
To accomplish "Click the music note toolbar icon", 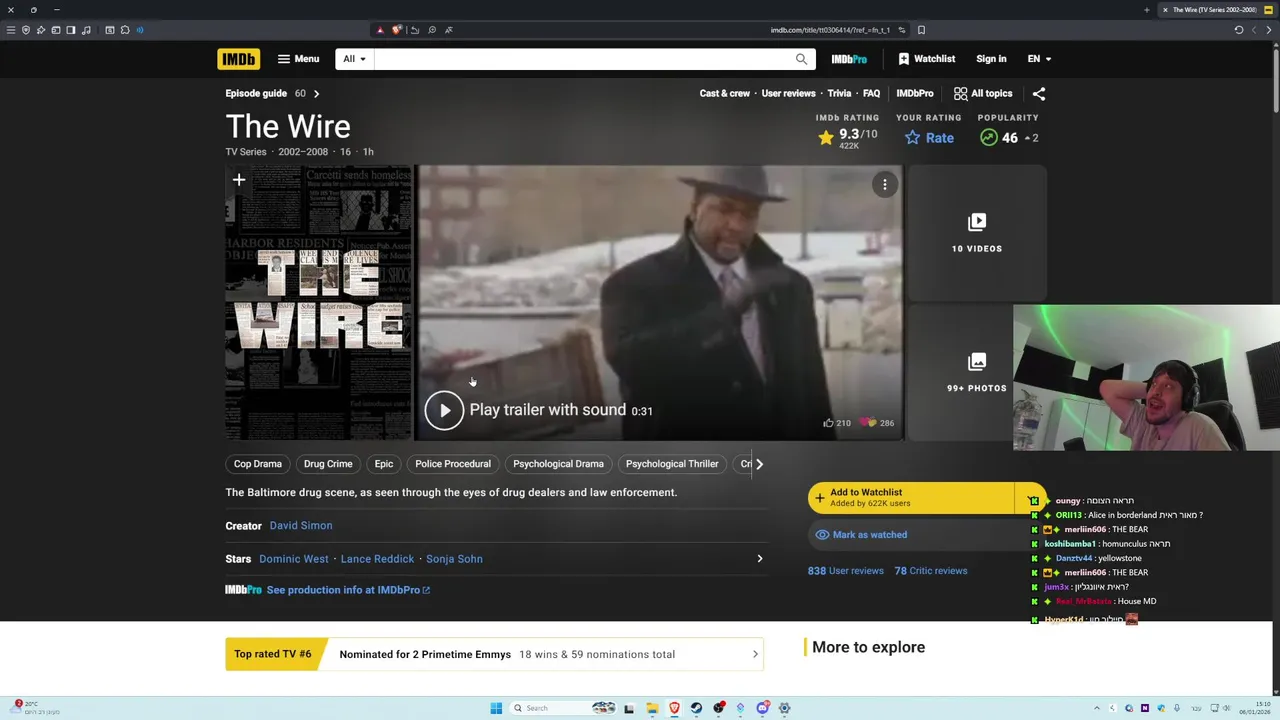I will coord(86,30).
